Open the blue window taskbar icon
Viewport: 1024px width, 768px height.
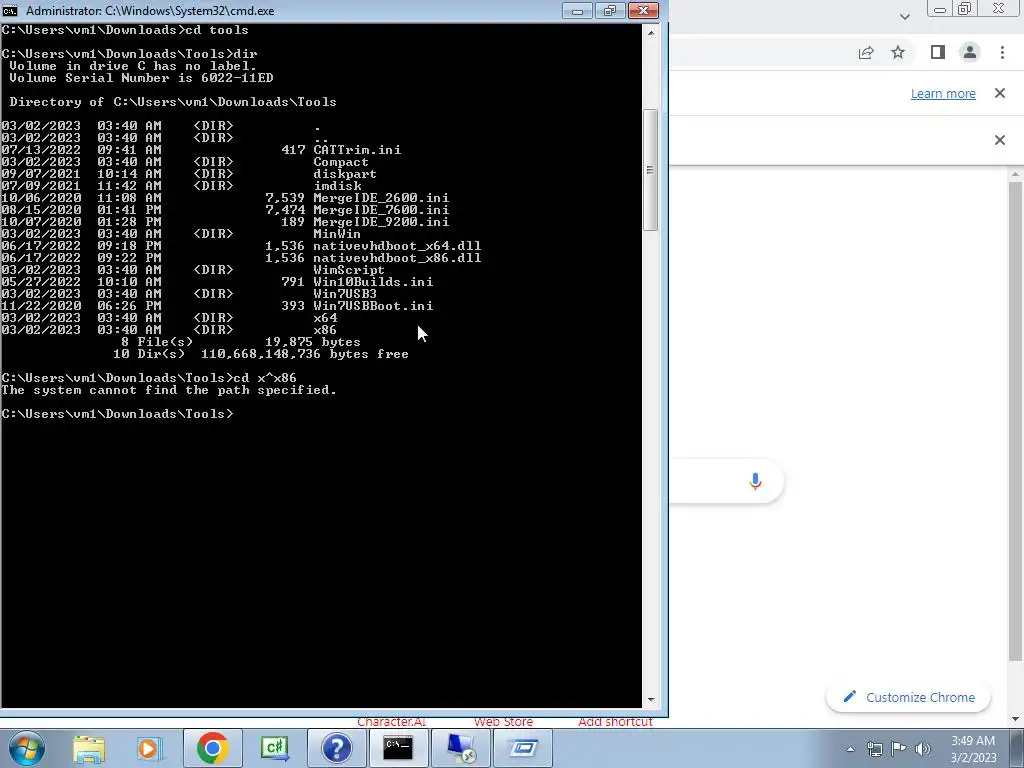pos(522,748)
